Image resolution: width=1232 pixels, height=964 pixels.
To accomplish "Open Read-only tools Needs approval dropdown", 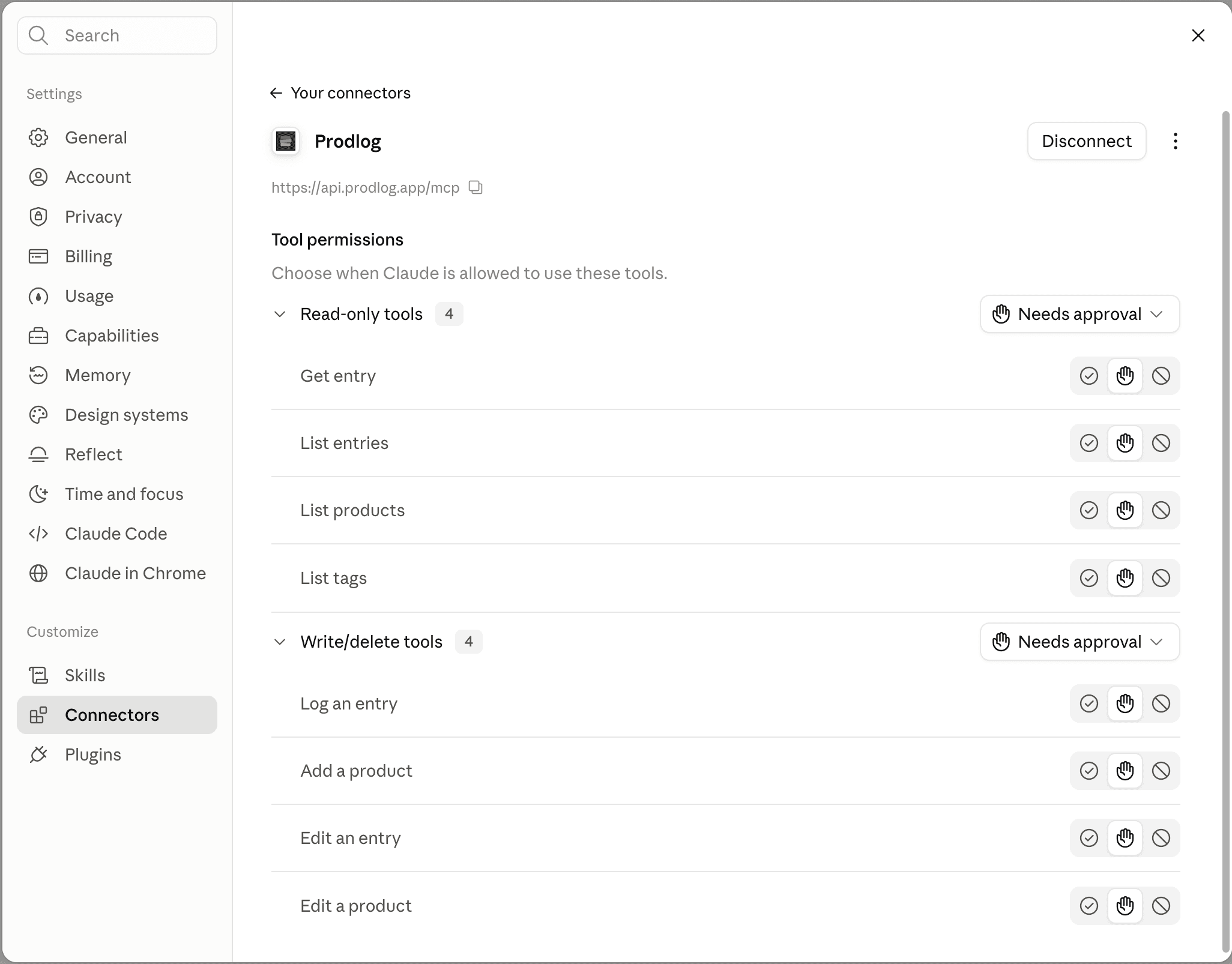I will tap(1080, 314).
